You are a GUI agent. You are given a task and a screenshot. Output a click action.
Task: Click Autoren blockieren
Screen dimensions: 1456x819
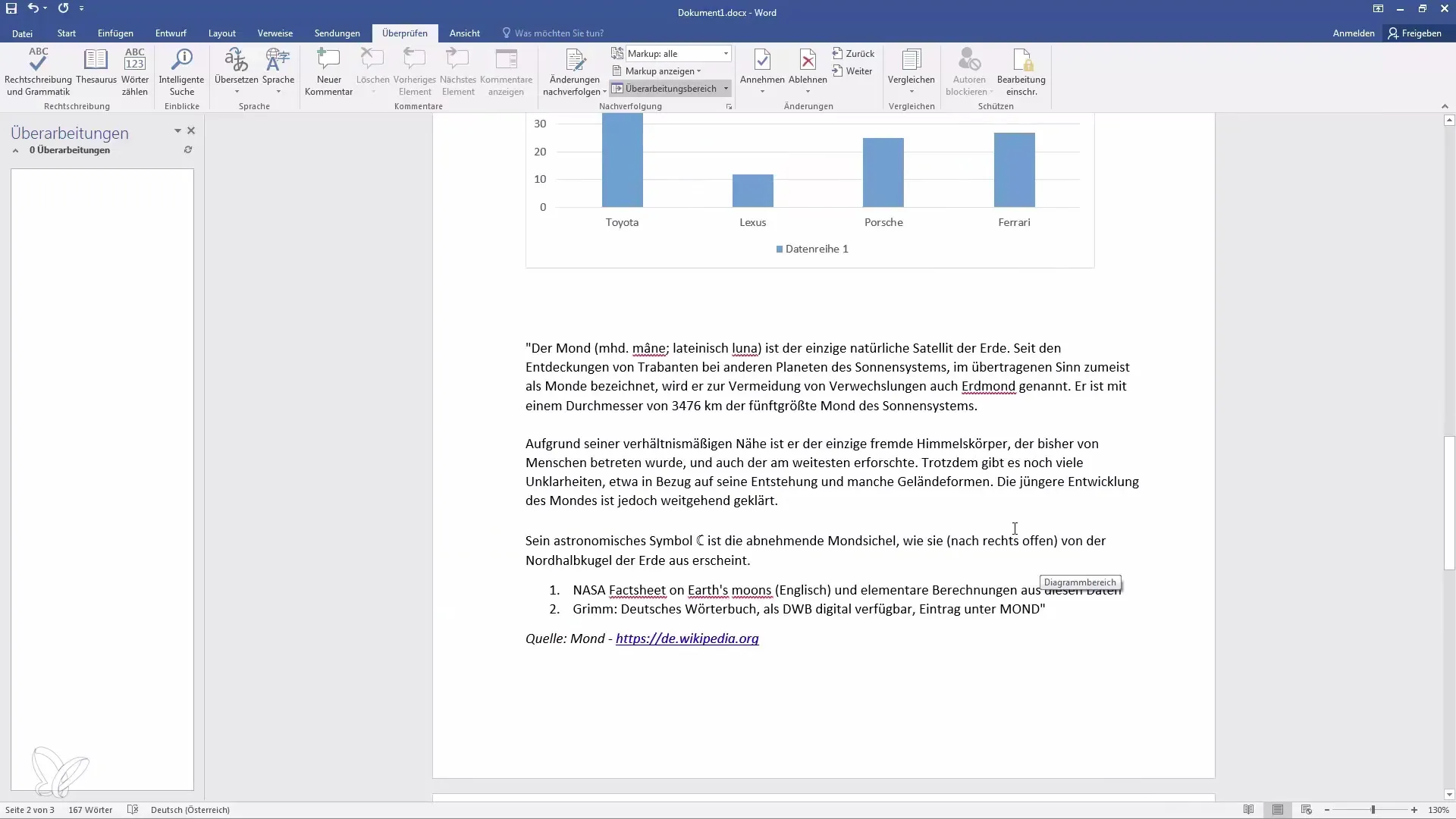(969, 72)
